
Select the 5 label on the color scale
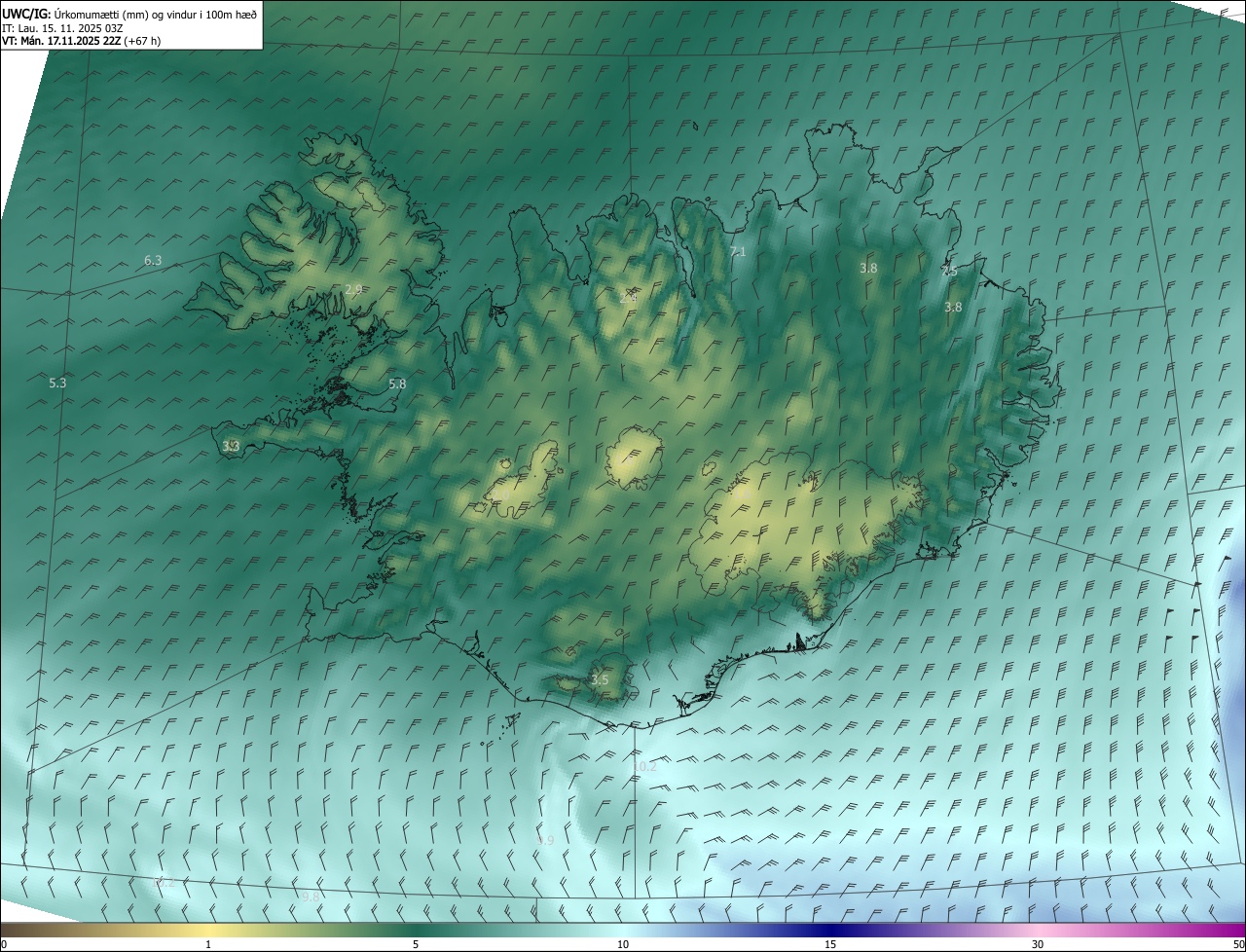(416, 944)
